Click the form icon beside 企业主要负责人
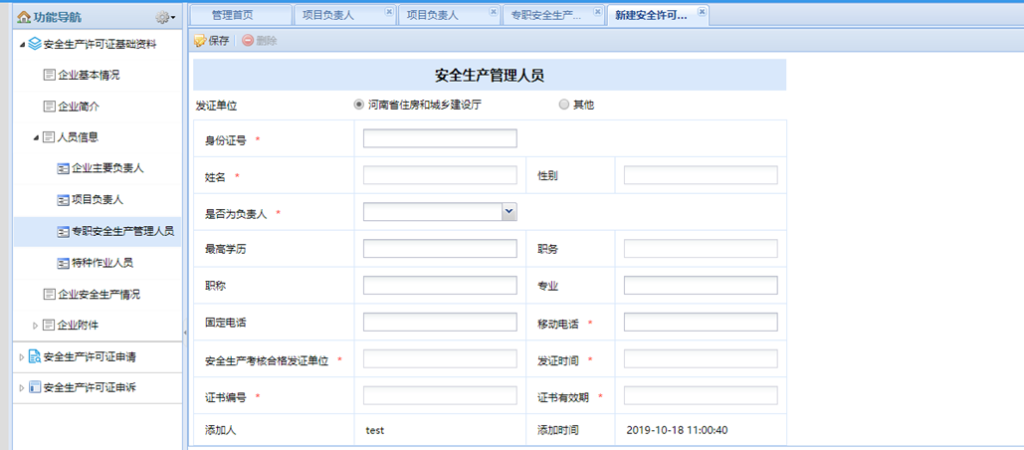 tap(63, 169)
